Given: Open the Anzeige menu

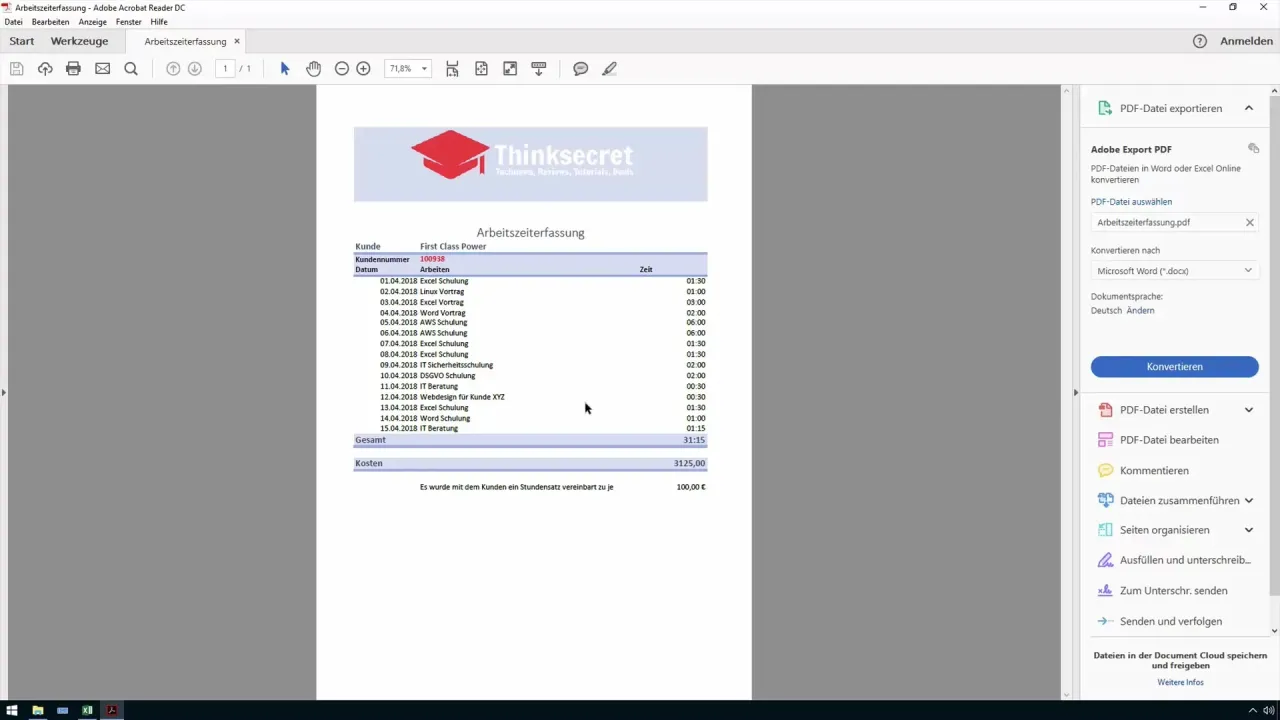Looking at the screenshot, I should point(93,22).
